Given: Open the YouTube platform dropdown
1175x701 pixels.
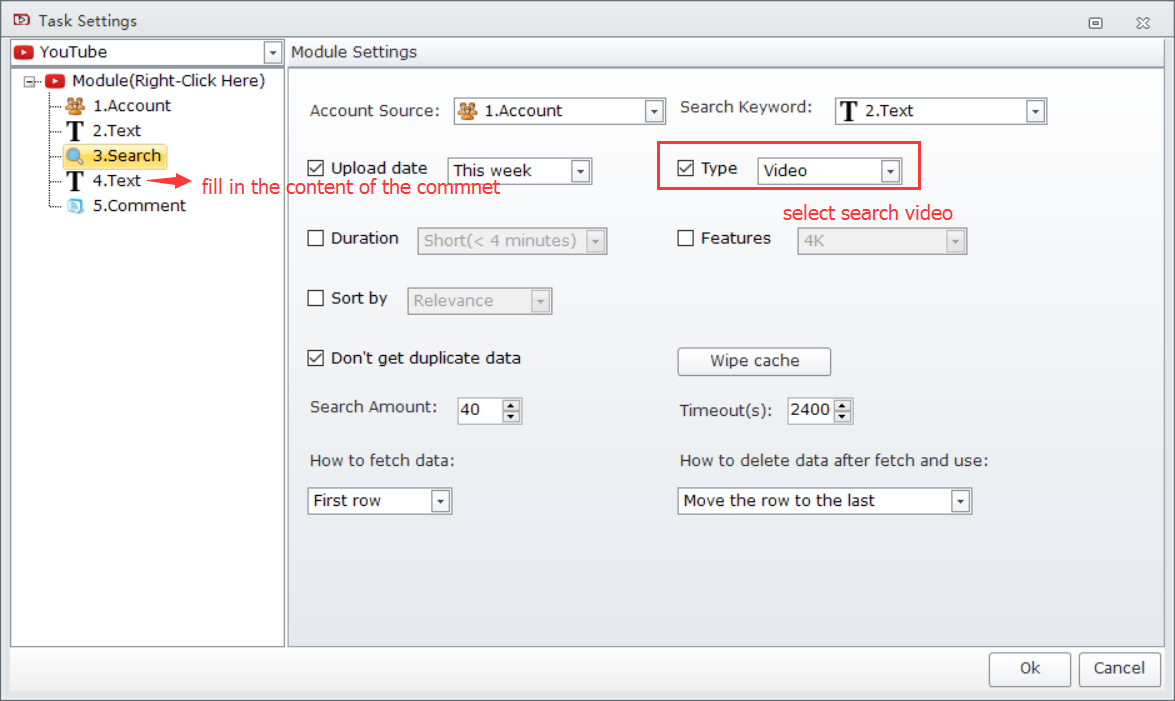Looking at the screenshot, I should [x=273, y=52].
